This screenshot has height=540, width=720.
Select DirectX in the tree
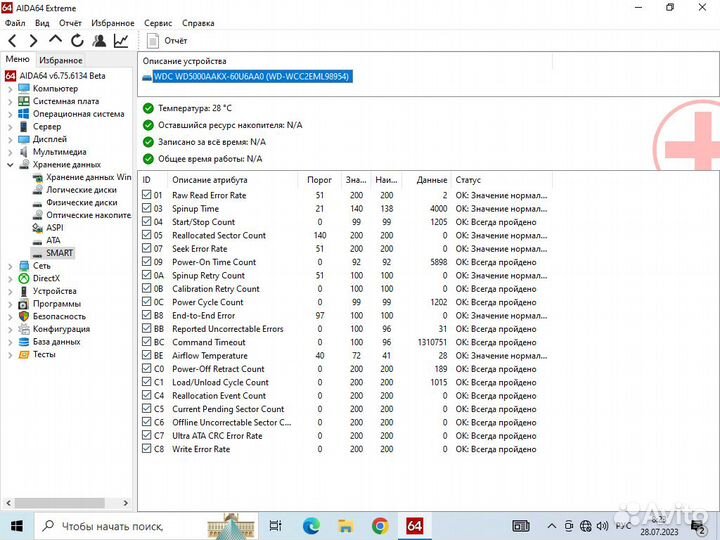46,278
